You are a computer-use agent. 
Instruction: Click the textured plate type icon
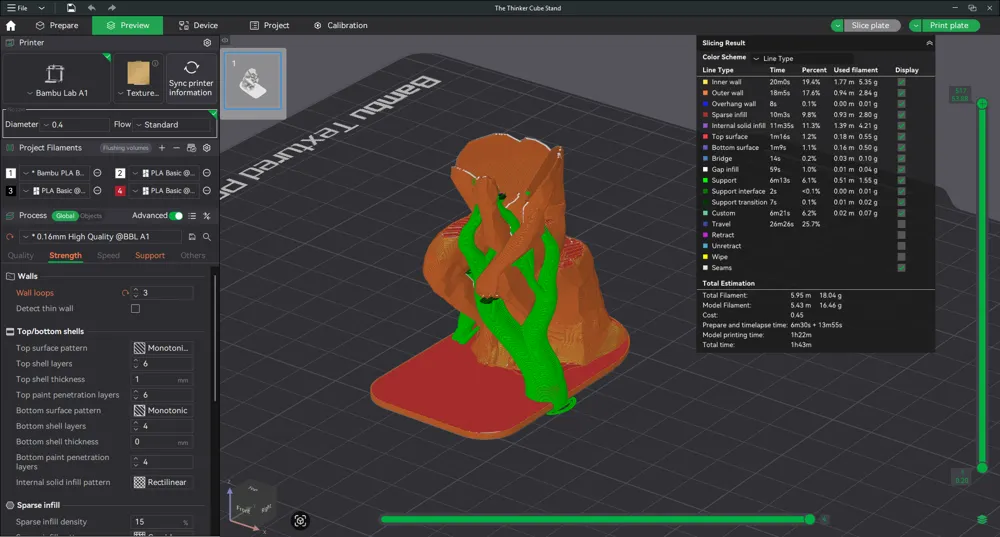pos(138,74)
